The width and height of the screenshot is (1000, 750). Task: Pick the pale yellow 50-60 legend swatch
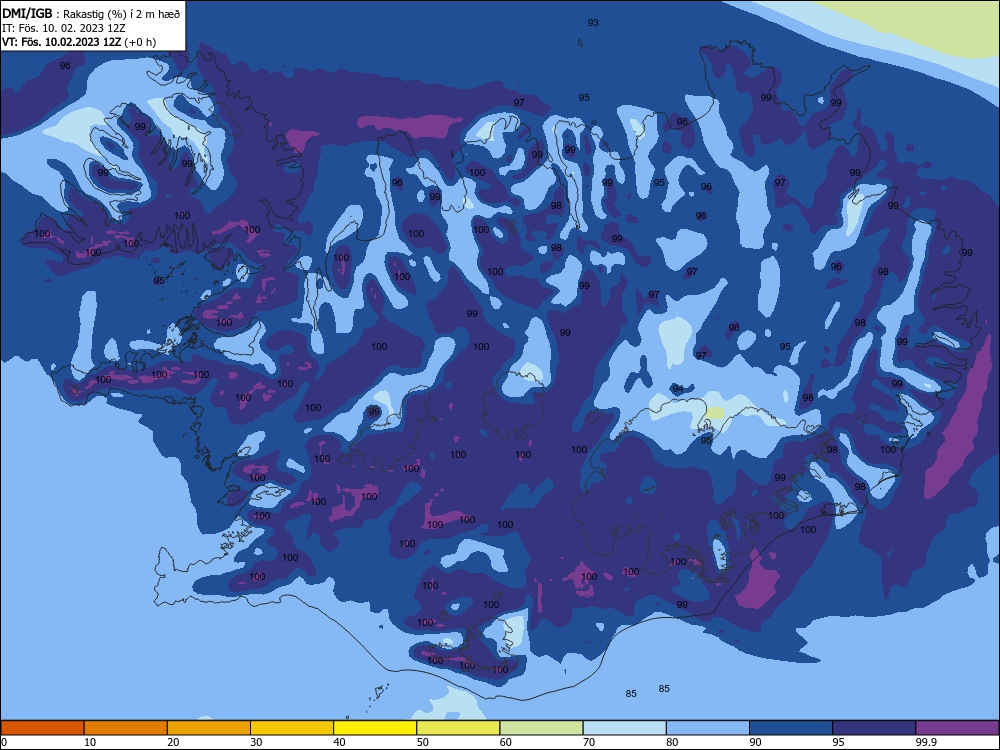[459, 728]
